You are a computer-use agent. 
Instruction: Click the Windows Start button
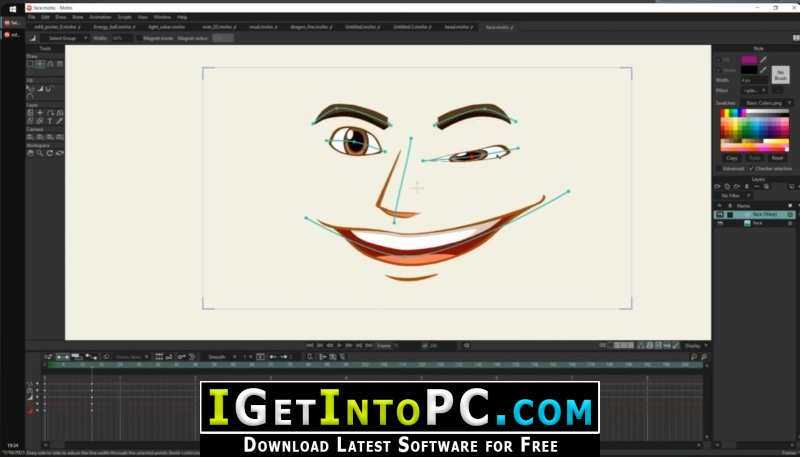12,9
